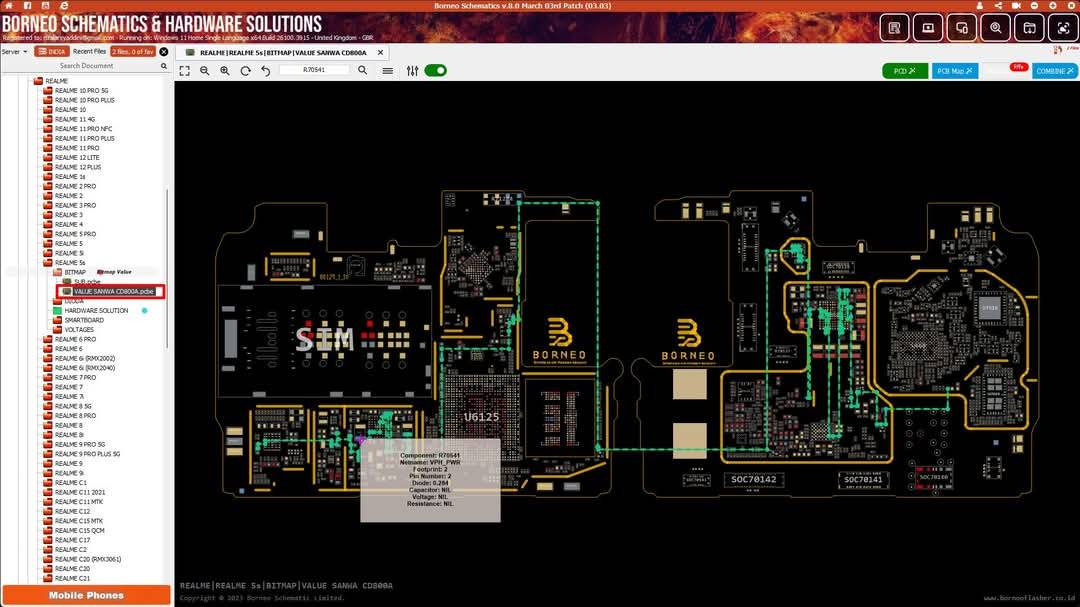
Task: Click the component search field showing R70541
Action: tap(314, 70)
